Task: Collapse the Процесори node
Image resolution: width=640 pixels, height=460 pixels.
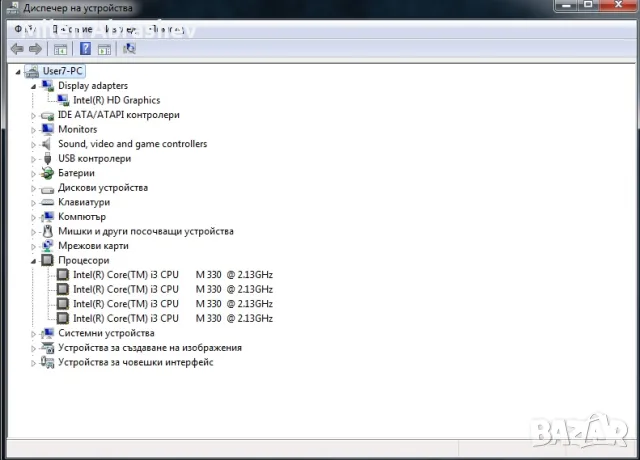Action: click(x=33, y=261)
